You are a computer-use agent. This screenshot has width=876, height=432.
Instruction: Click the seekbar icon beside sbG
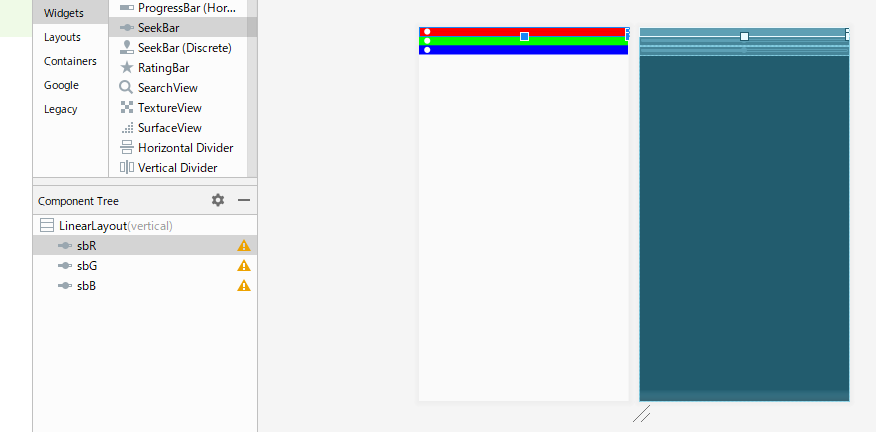pos(65,265)
